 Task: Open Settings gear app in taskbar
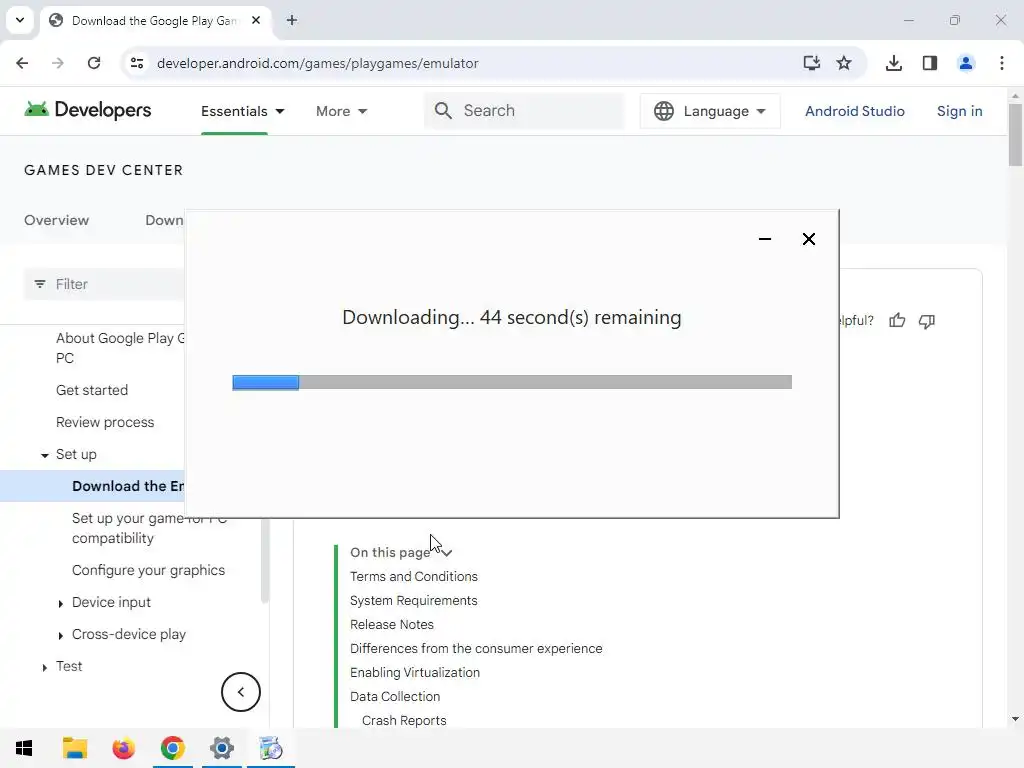pyautogui.click(x=221, y=748)
